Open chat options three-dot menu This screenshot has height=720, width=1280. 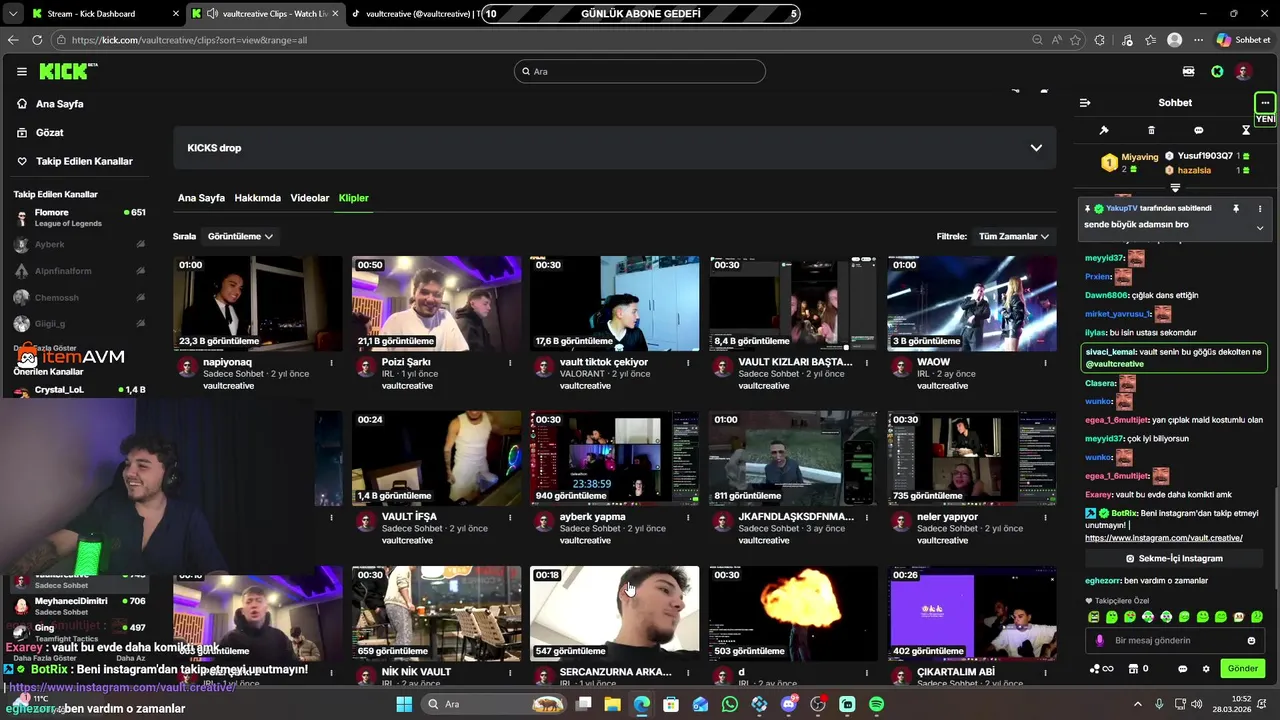[1265, 102]
